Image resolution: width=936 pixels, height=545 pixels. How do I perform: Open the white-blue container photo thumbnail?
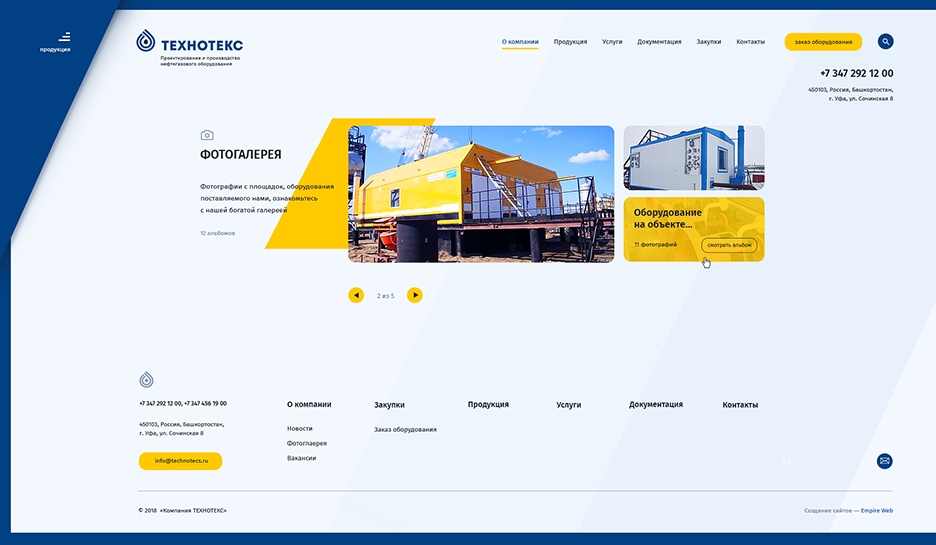pyautogui.click(x=694, y=158)
